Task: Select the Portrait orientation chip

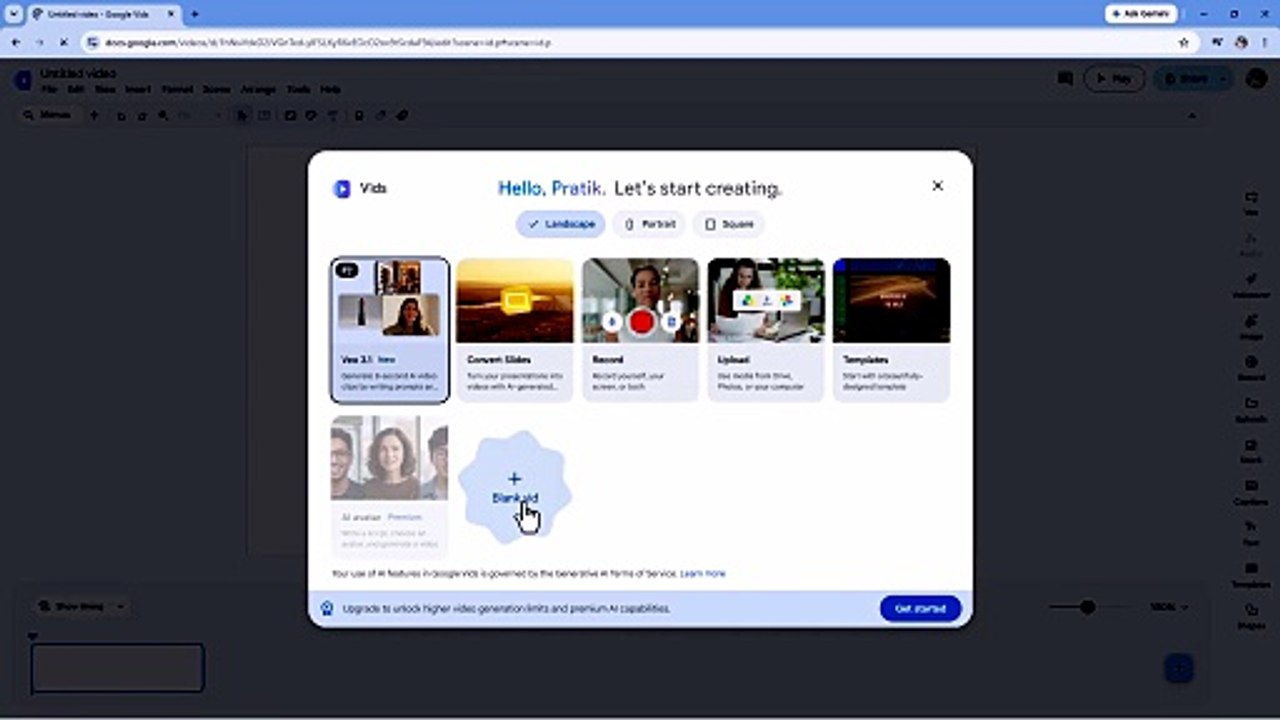Action: click(x=650, y=224)
